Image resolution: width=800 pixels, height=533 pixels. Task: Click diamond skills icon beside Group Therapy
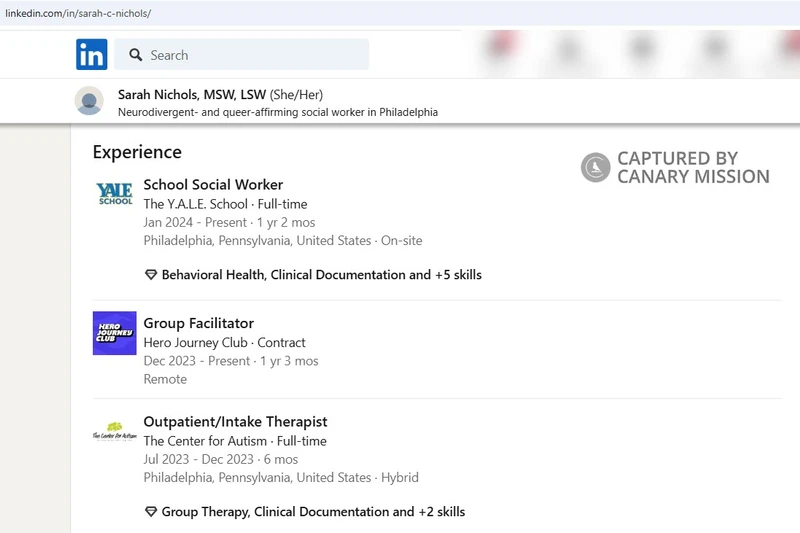coord(151,512)
